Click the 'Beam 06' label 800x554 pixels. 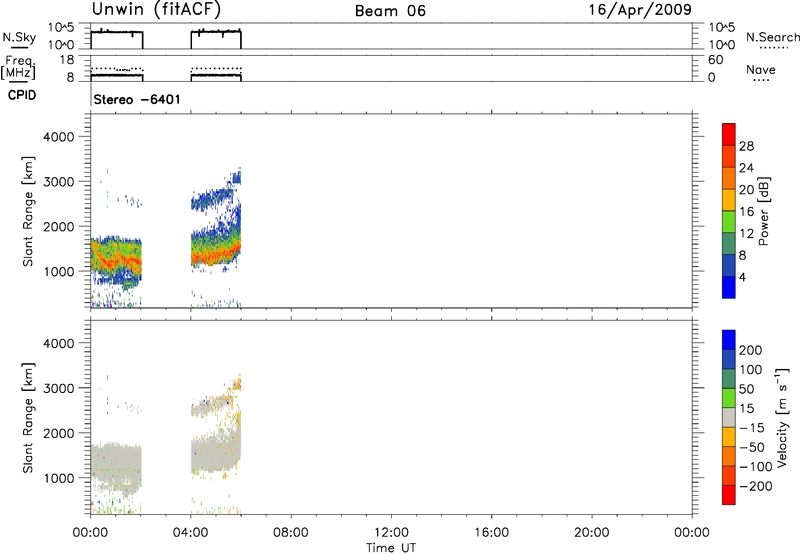point(390,11)
